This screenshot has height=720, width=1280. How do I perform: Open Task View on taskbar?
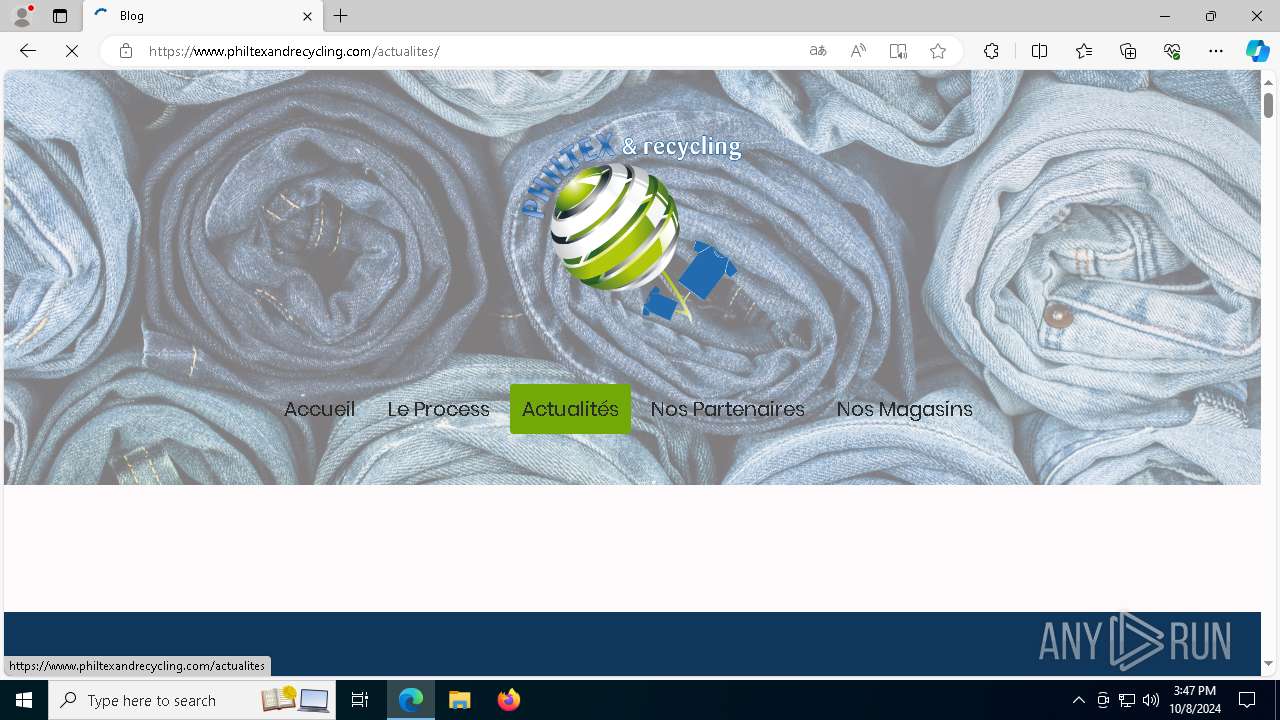pos(360,700)
